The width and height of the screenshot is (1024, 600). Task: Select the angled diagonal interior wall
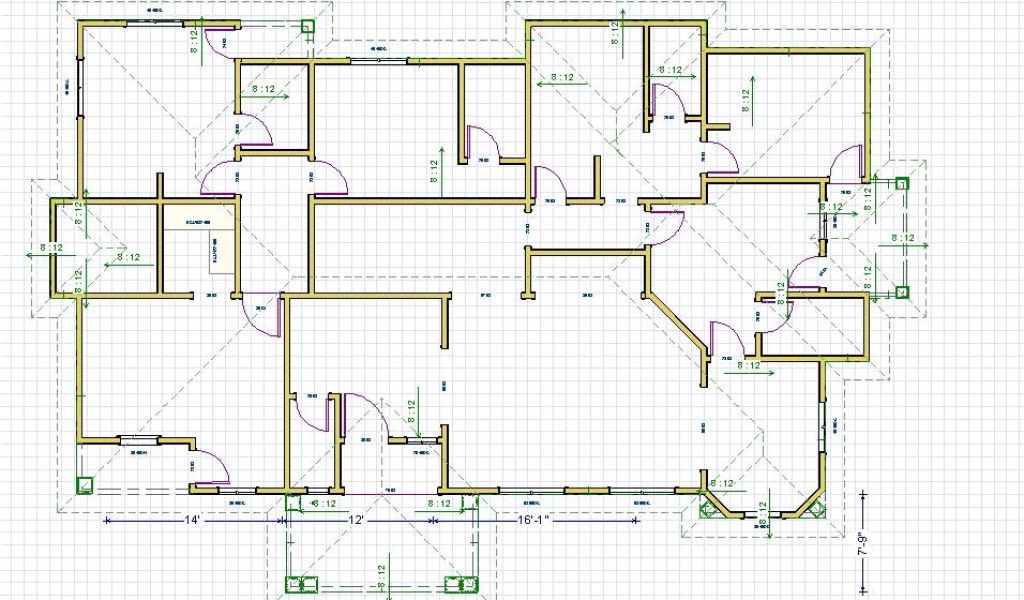pyautogui.click(x=678, y=320)
